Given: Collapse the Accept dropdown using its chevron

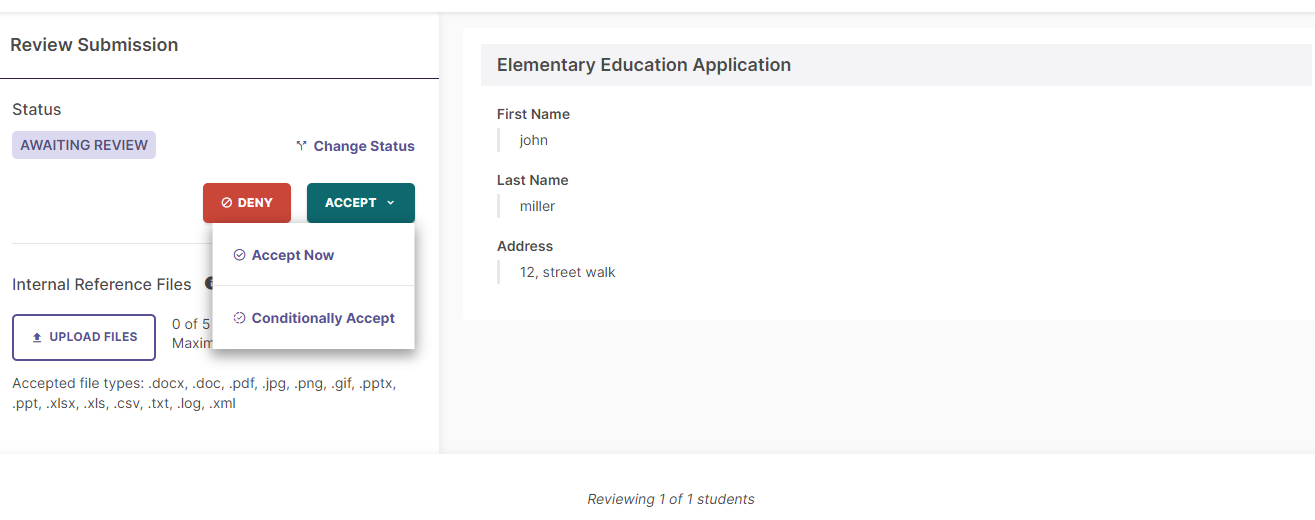Looking at the screenshot, I should 390,203.
